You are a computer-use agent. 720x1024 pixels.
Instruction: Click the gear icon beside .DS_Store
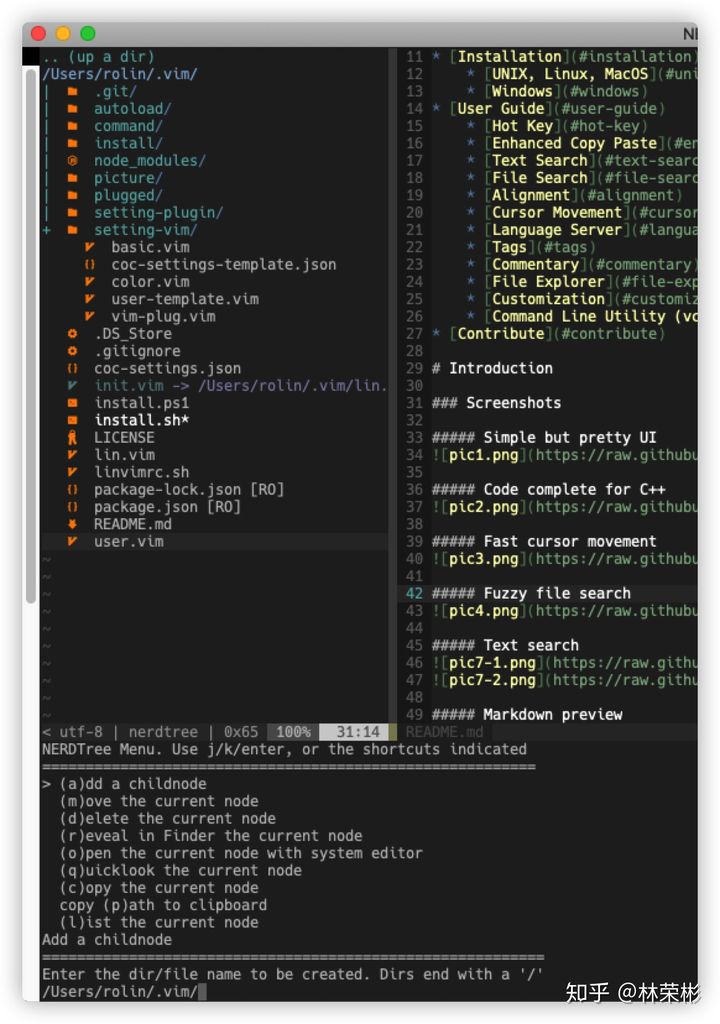[72, 334]
